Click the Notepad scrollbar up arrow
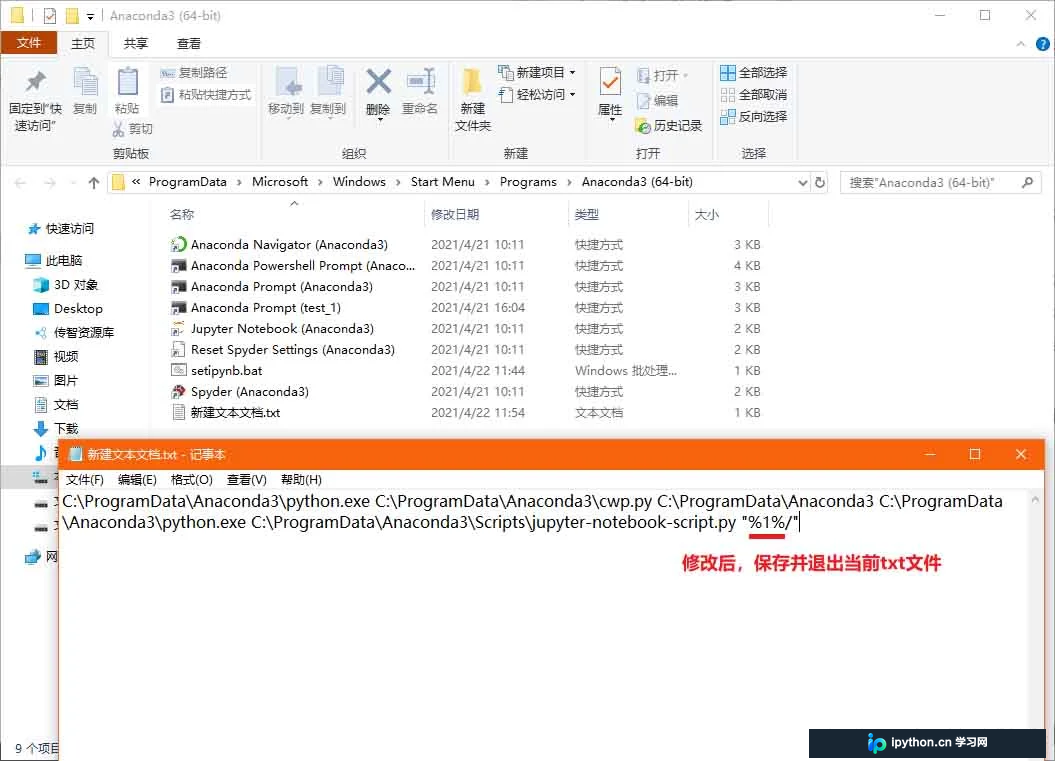Screen dimensions: 1055x761 (x=1035, y=500)
